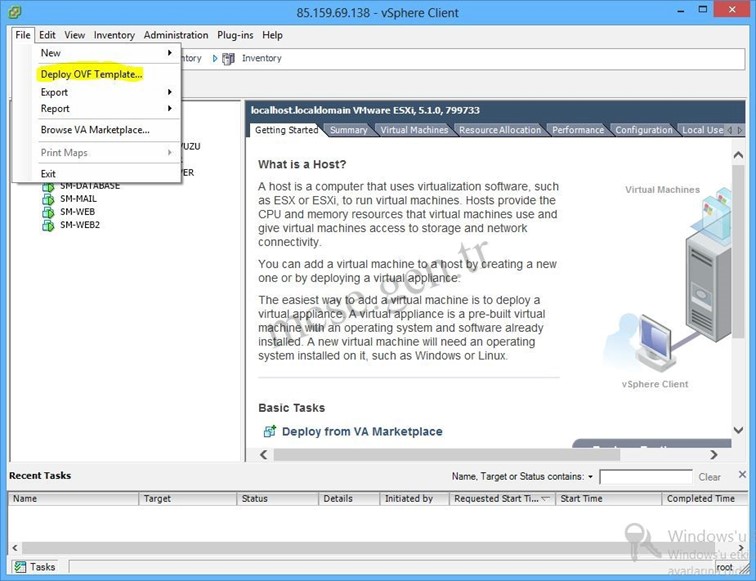This screenshot has width=756, height=581.
Task: Open the Configuration tab
Action: [x=644, y=130]
